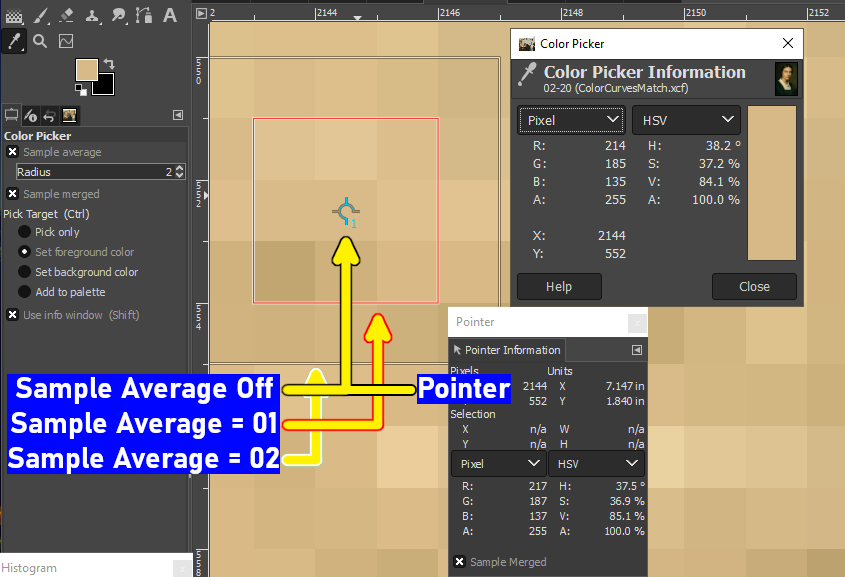Switch to the Images tab

coord(70,115)
